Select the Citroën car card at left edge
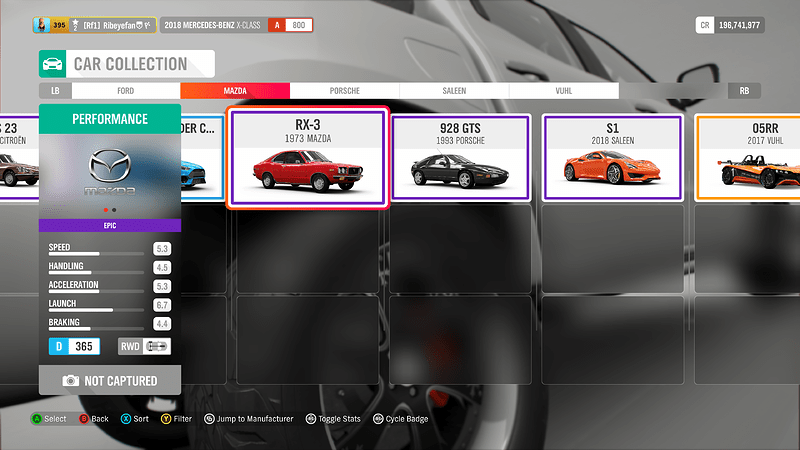 (19, 158)
